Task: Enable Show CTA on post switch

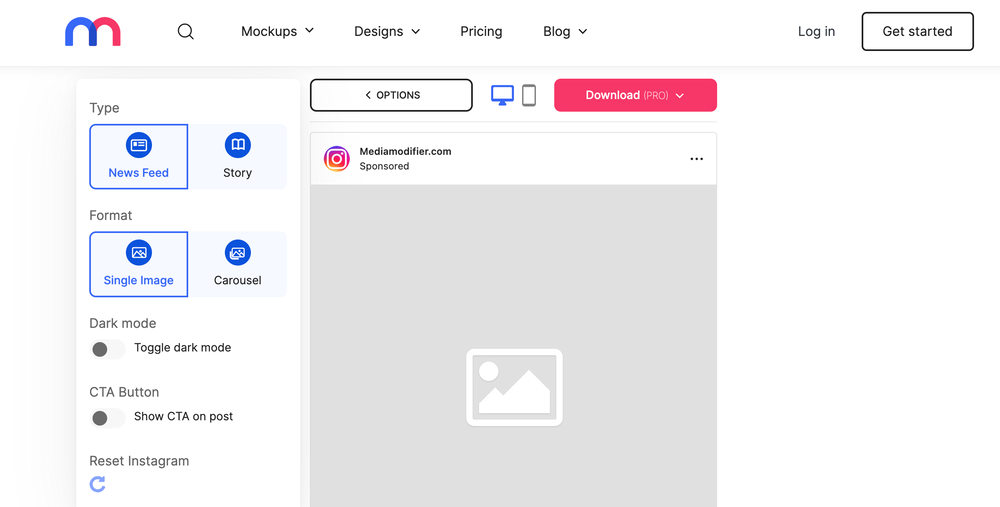Action: [107, 418]
